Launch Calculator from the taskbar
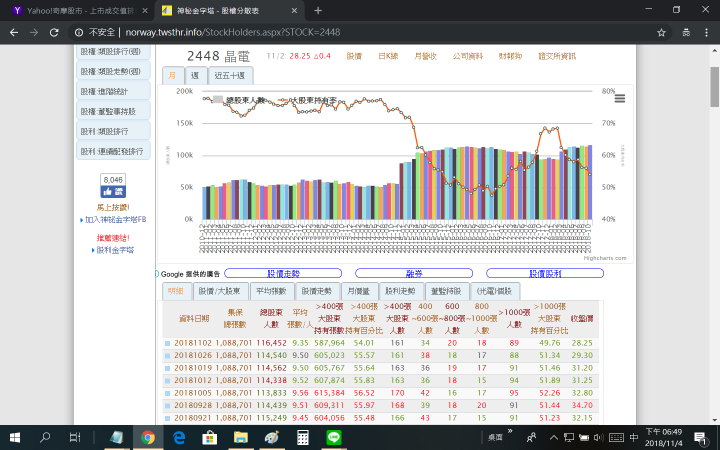This screenshot has height=450, width=720. coord(302,438)
